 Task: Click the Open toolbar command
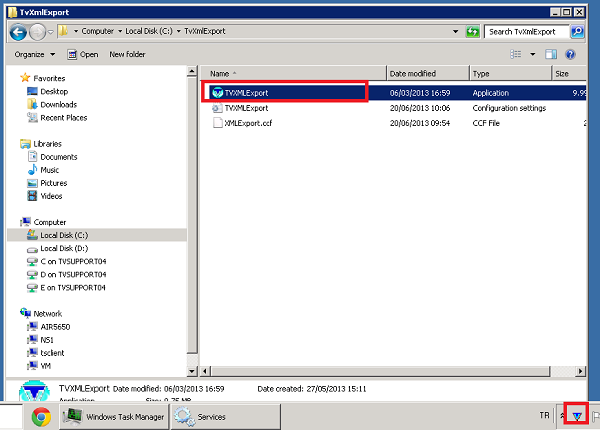82,54
